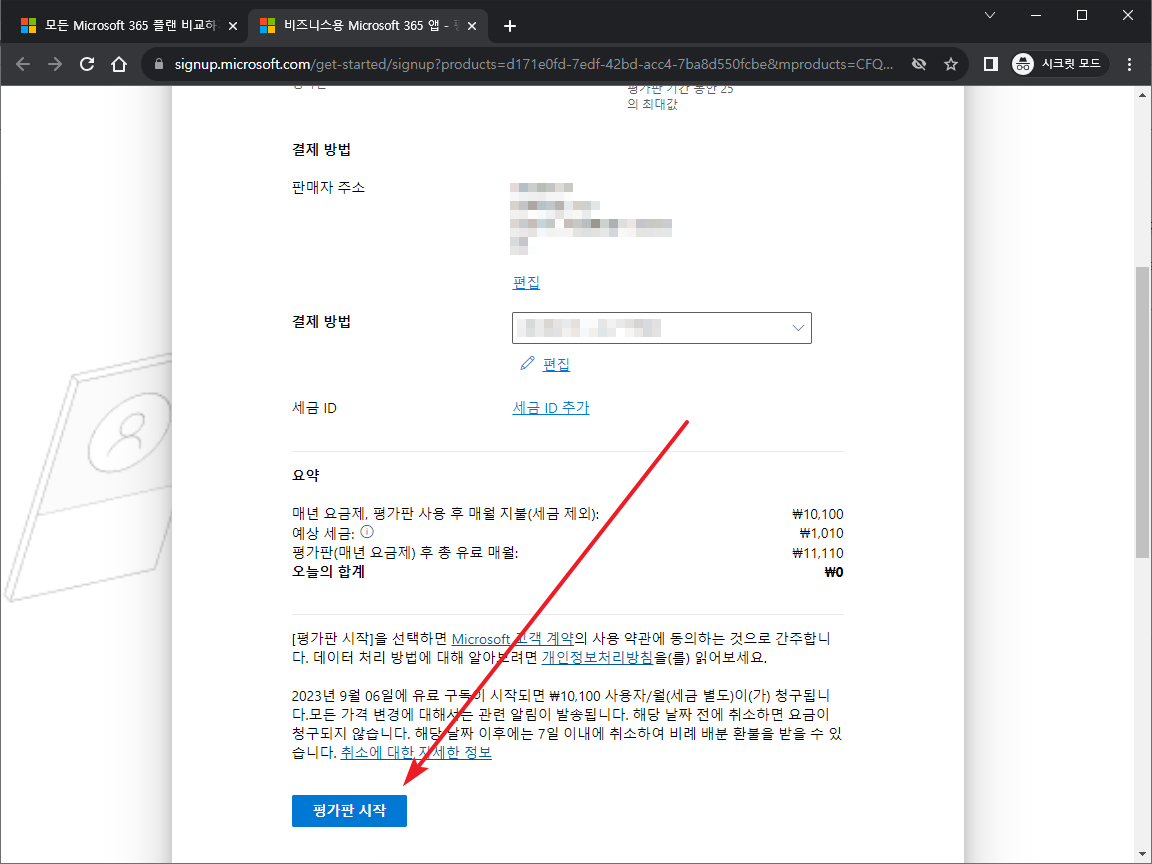
Task: Maximize the browser window
Action: point(1082,15)
